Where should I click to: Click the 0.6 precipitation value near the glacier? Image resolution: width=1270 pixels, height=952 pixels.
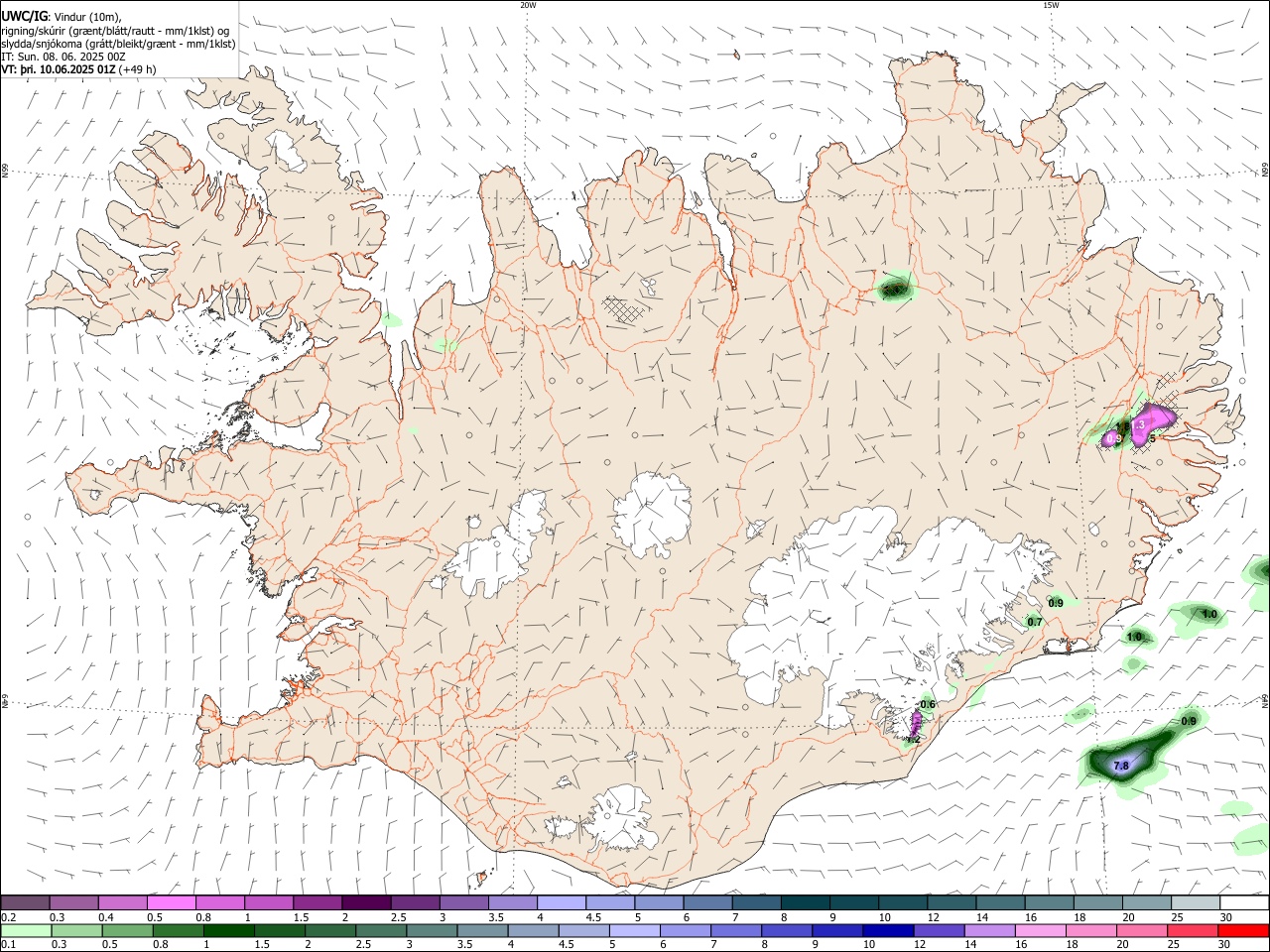pos(928,705)
